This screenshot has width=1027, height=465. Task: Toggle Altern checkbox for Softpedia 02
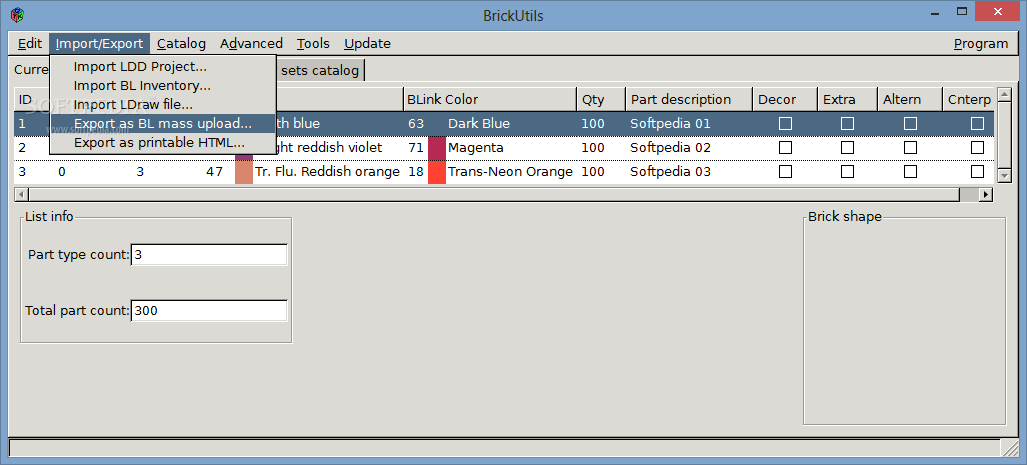coord(910,147)
